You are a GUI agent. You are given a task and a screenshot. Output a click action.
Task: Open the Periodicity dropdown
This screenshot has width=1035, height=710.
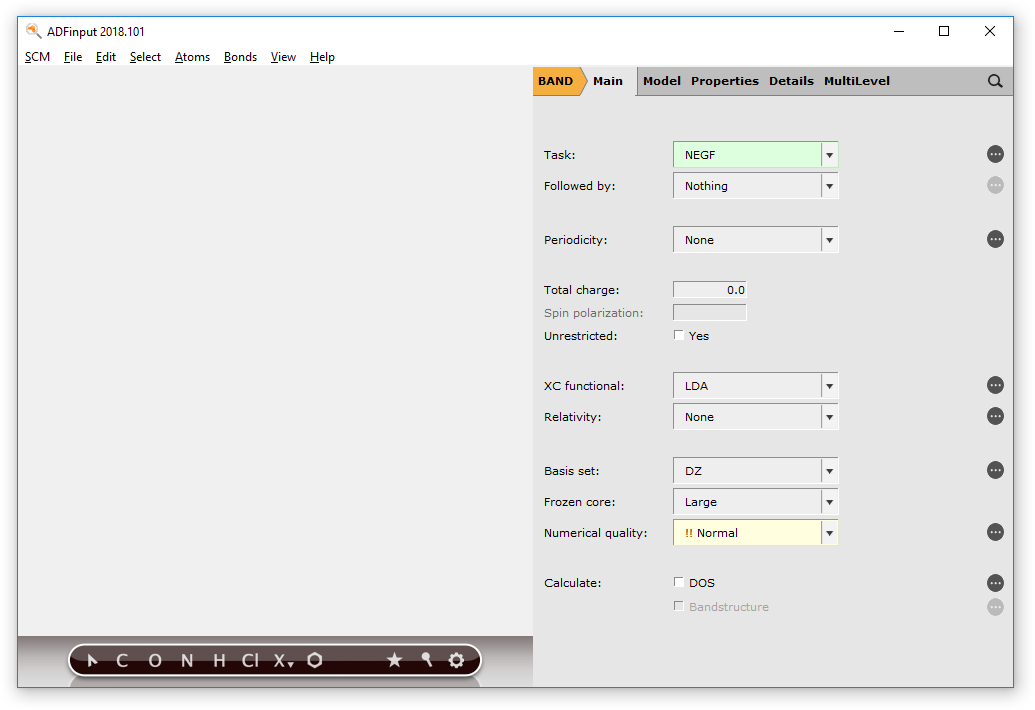755,240
